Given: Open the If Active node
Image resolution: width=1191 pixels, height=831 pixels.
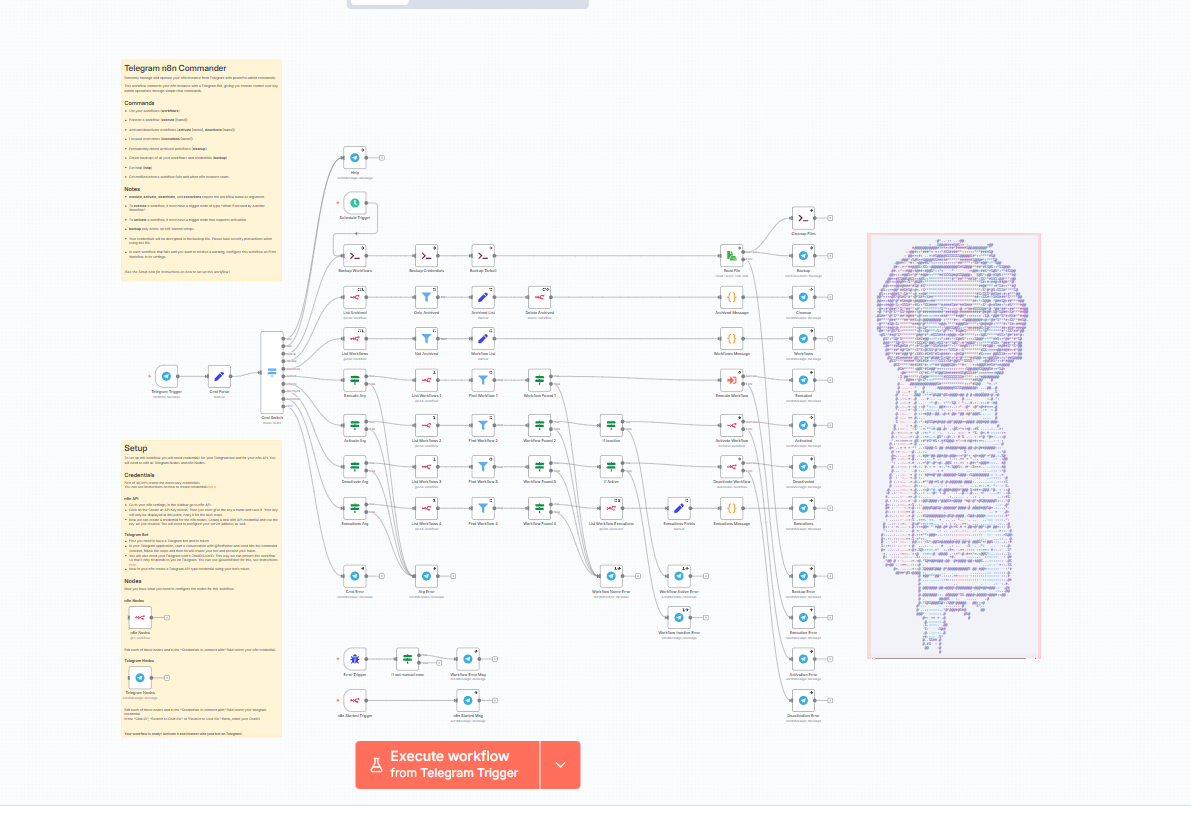Looking at the screenshot, I should 611,466.
